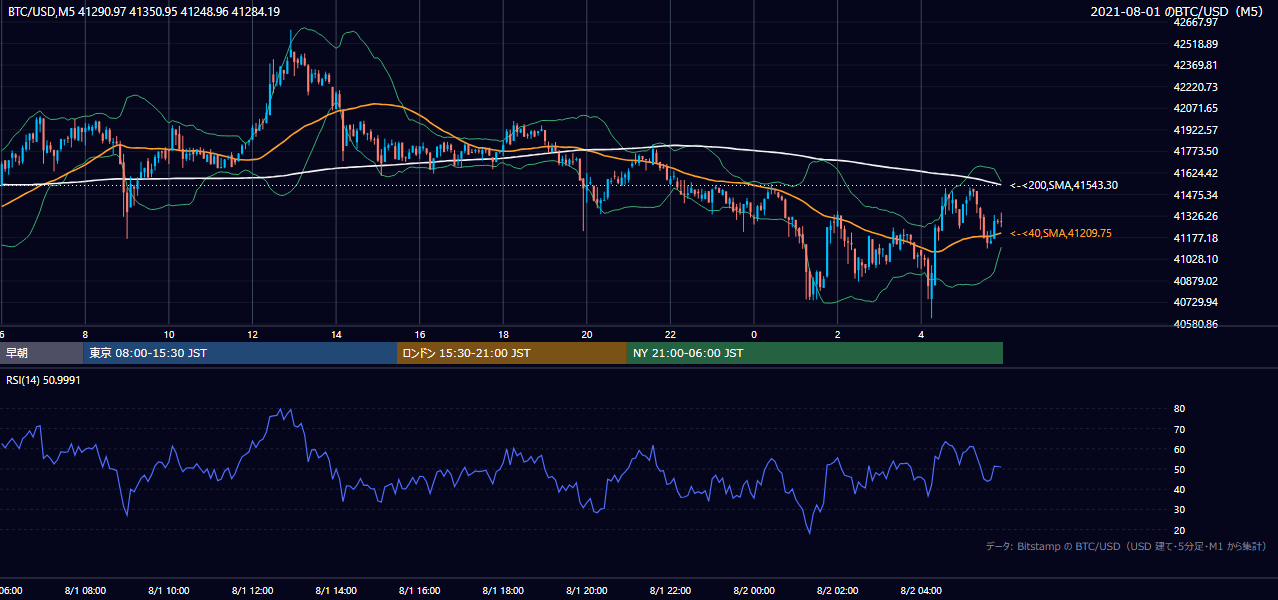Click price axis value 42518.89
1278x600 pixels.
coord(1197,44)
